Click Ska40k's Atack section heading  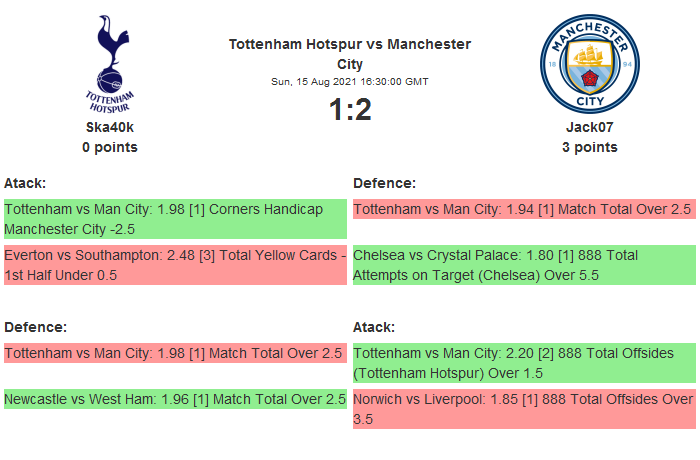[25, 183]
